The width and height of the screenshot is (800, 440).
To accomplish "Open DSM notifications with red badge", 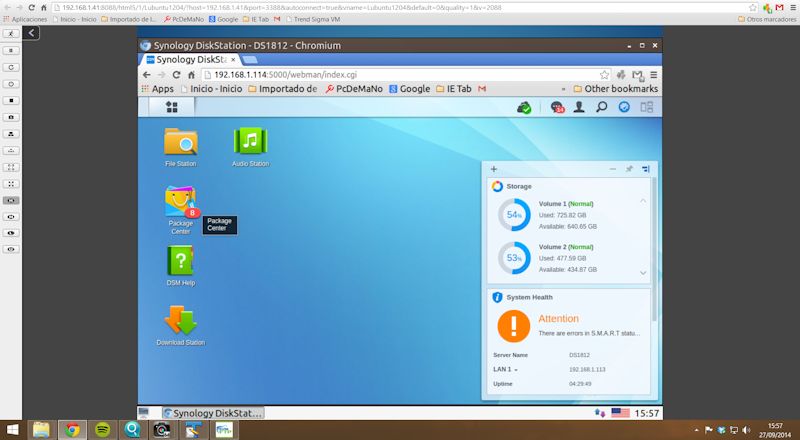I will pyautogui.click(x=557, y=107).
